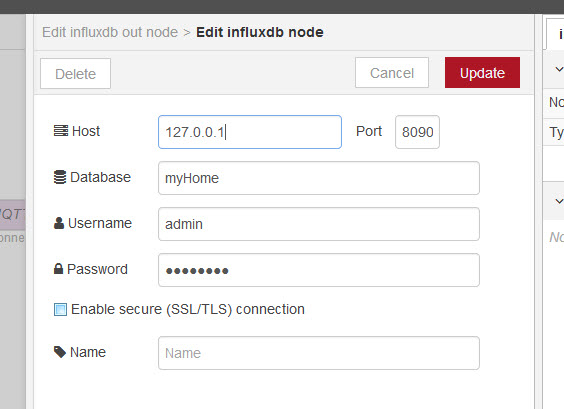
Task: Click the Username person icon
Action: [59, 223]
